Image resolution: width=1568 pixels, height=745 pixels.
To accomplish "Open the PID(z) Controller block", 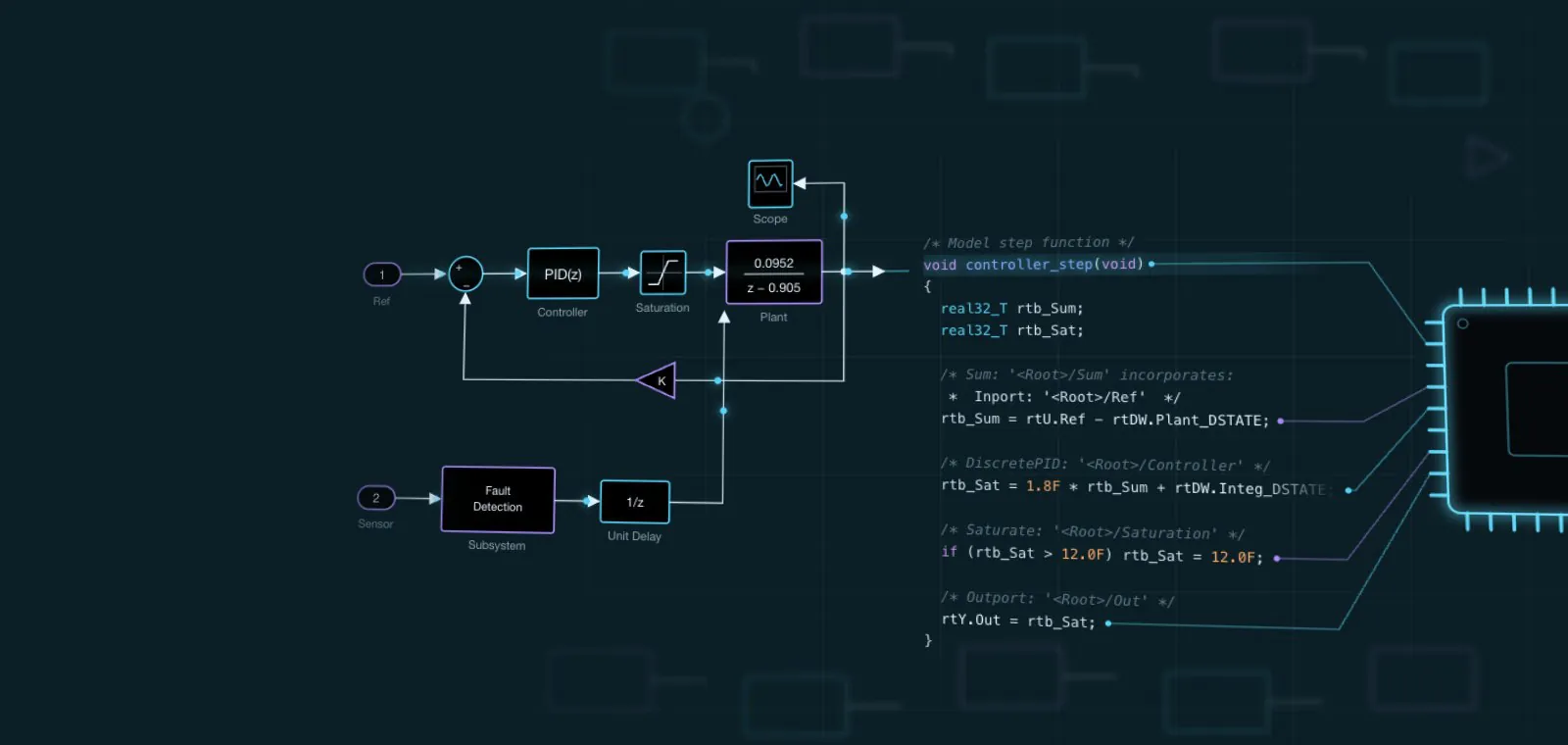I will [563, 273].
